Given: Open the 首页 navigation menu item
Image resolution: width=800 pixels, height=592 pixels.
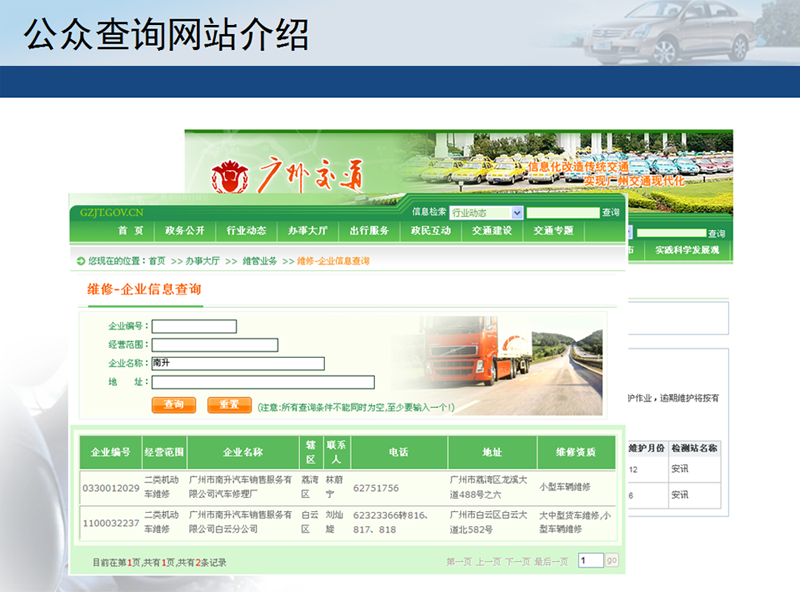Looking at the screenshot, I should [x=130, y=231].
